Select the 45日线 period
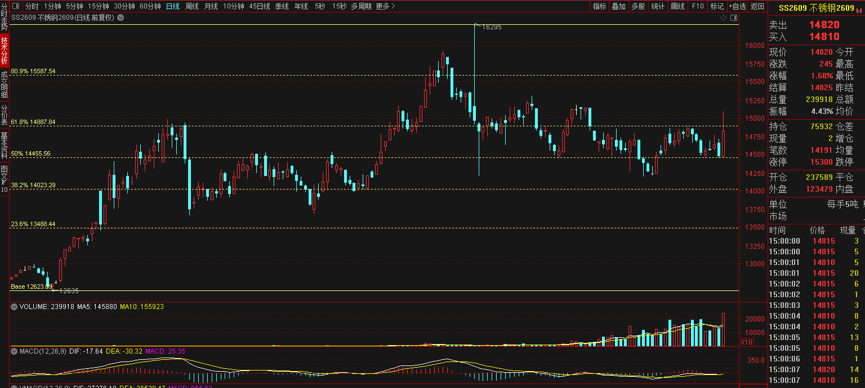Screen dimensions: 865x388 point(260,7)
